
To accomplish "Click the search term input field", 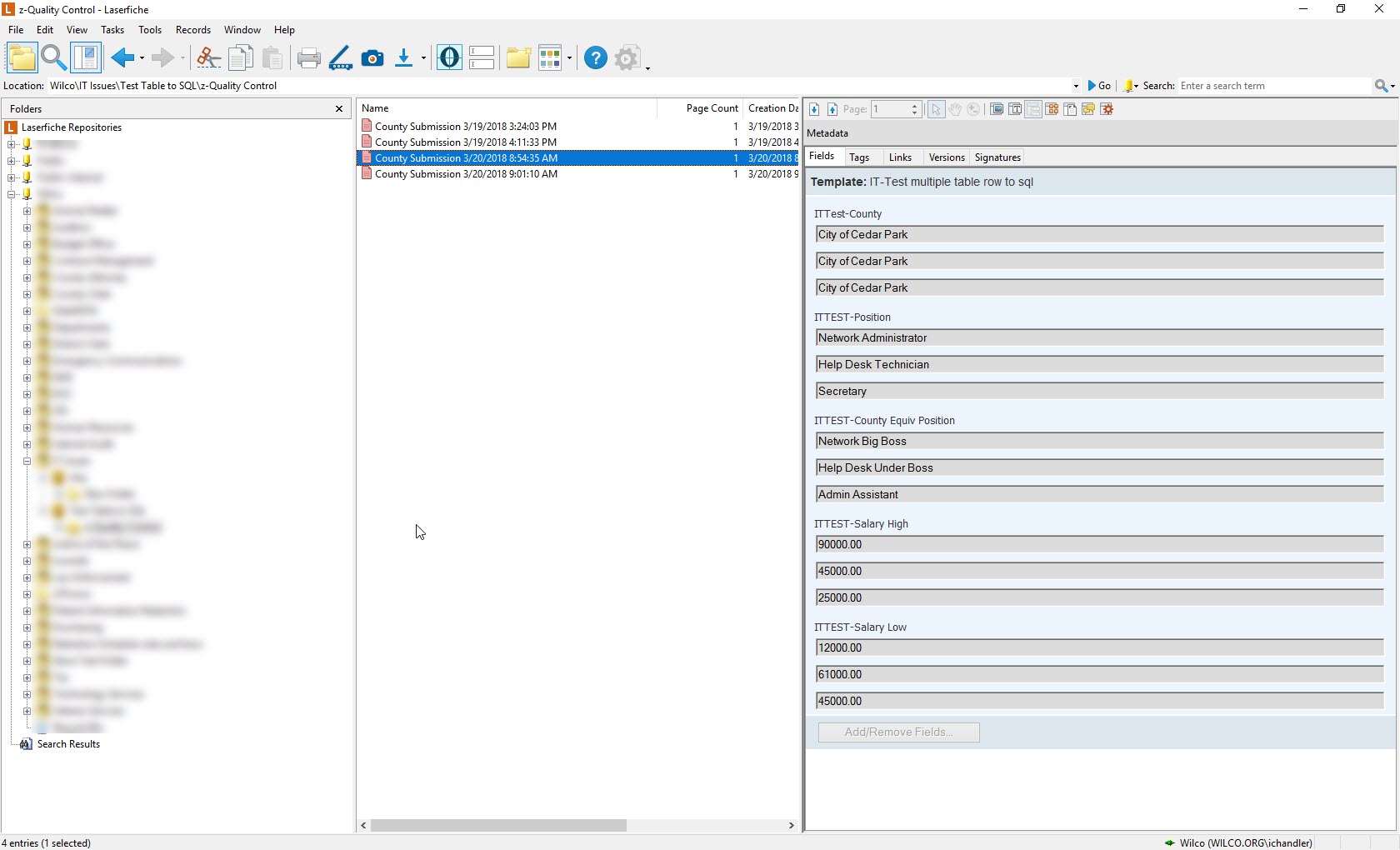I will coord(1273,86).
